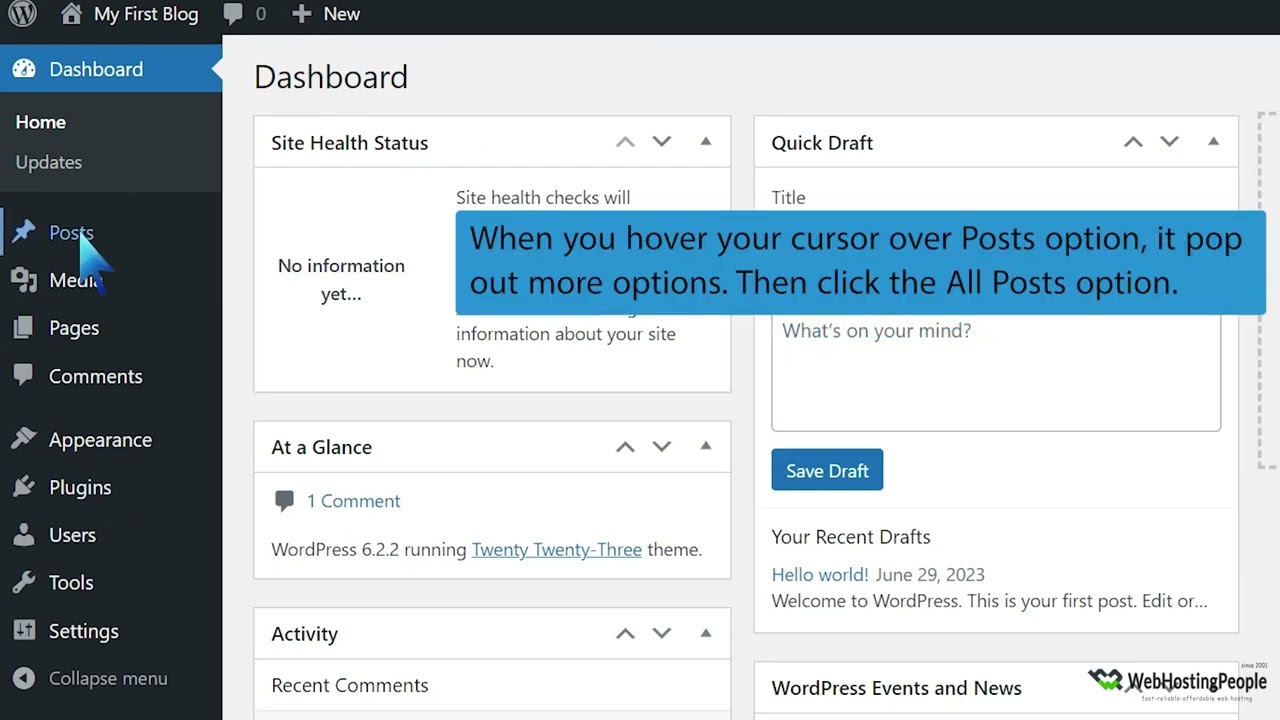This screenshot has height=720, width=1280.
Task: Move Site Health Status panel up
Action: click(625, 142)
